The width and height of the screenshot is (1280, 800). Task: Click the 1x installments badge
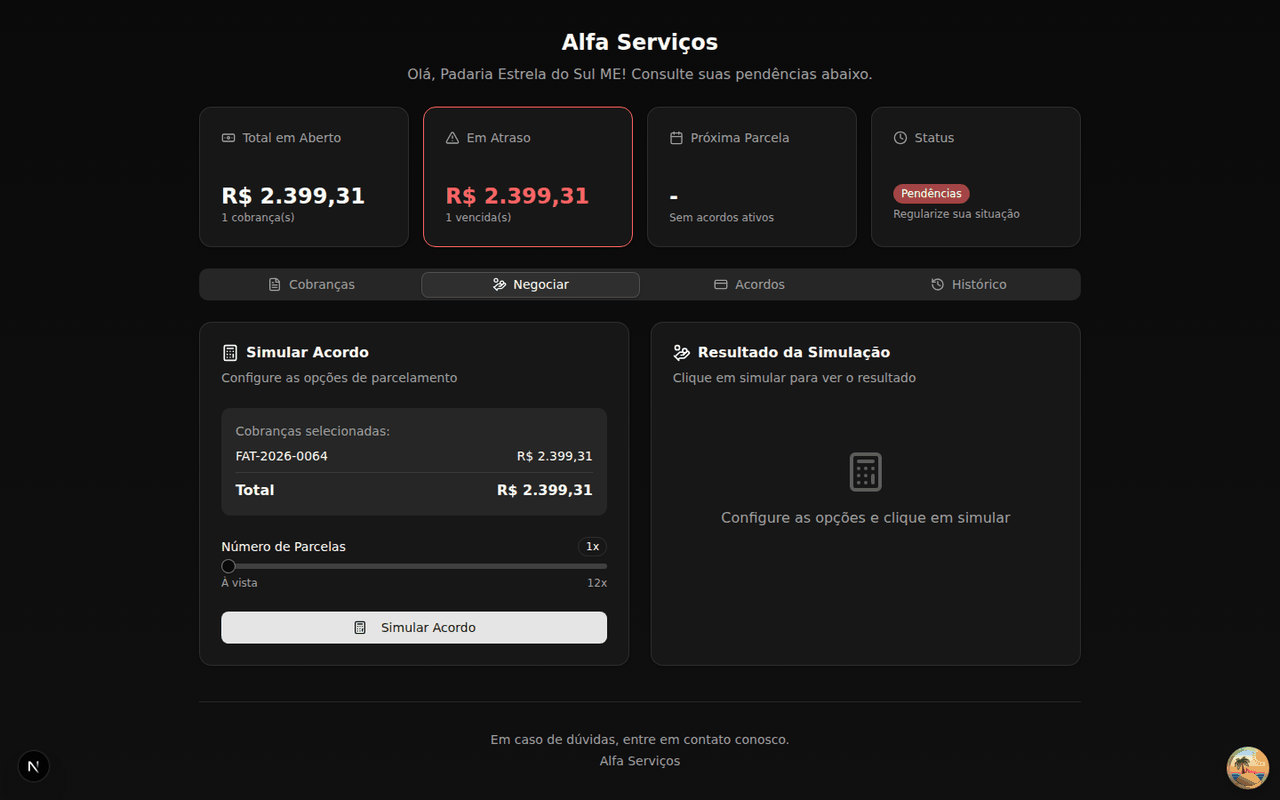pos(592,547)
